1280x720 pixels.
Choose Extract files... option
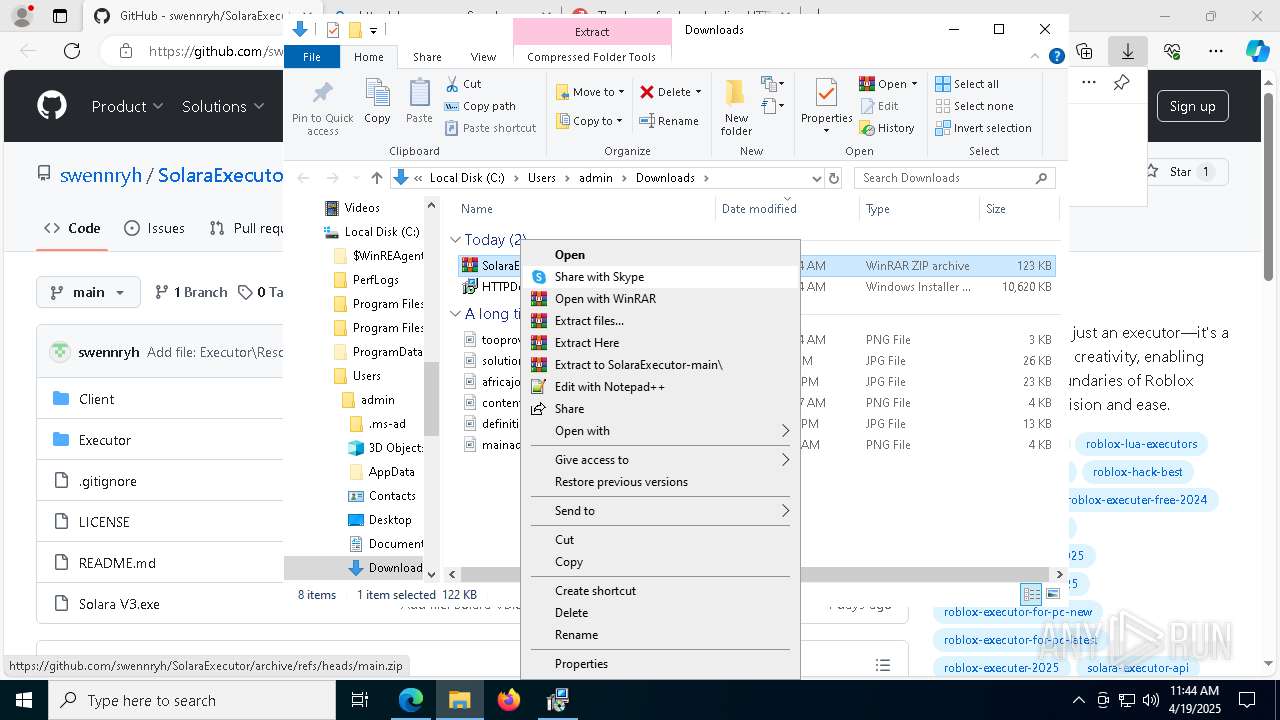tap(660, 321)
